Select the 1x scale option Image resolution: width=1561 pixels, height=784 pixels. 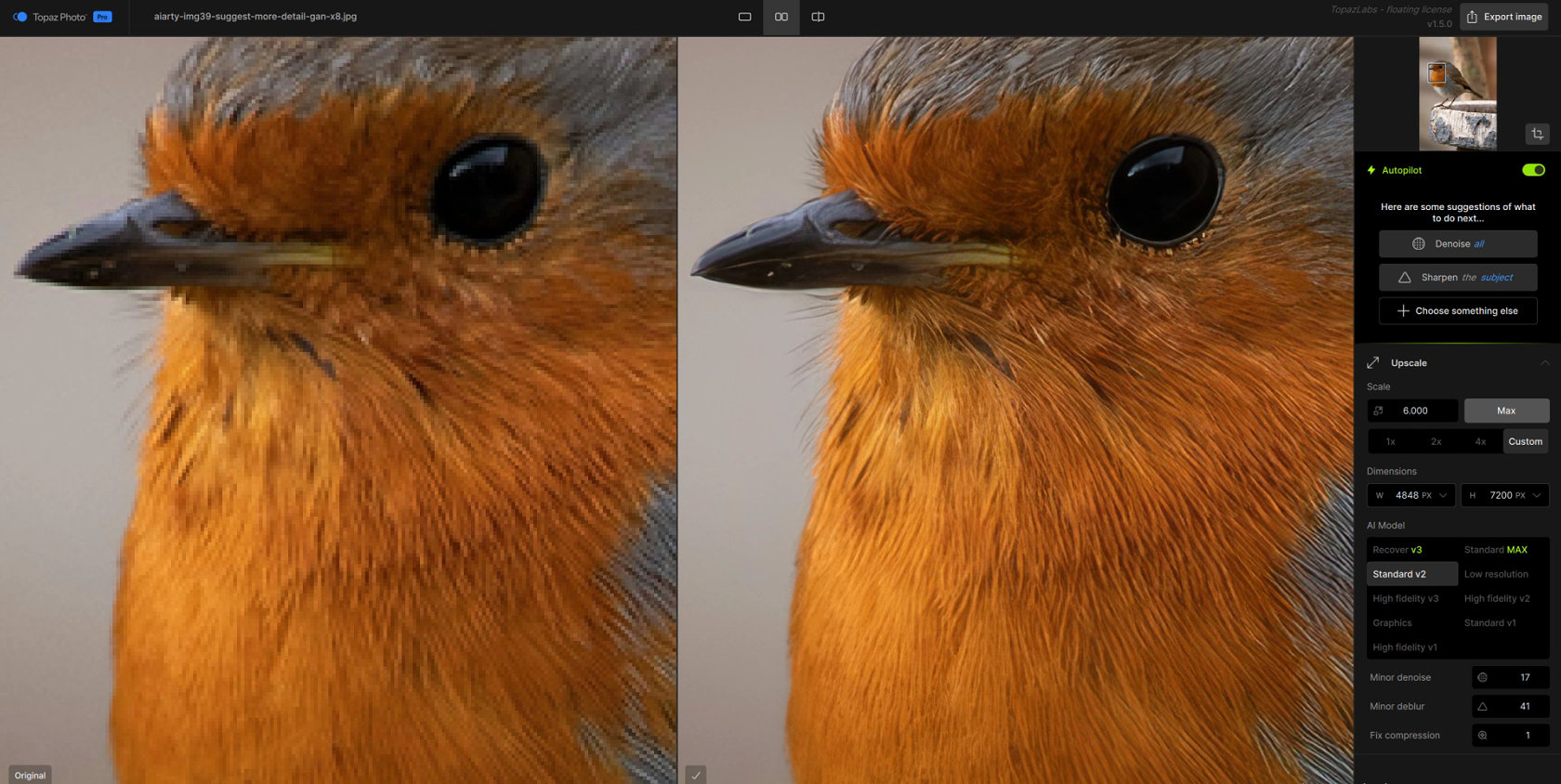point(1390,441)
